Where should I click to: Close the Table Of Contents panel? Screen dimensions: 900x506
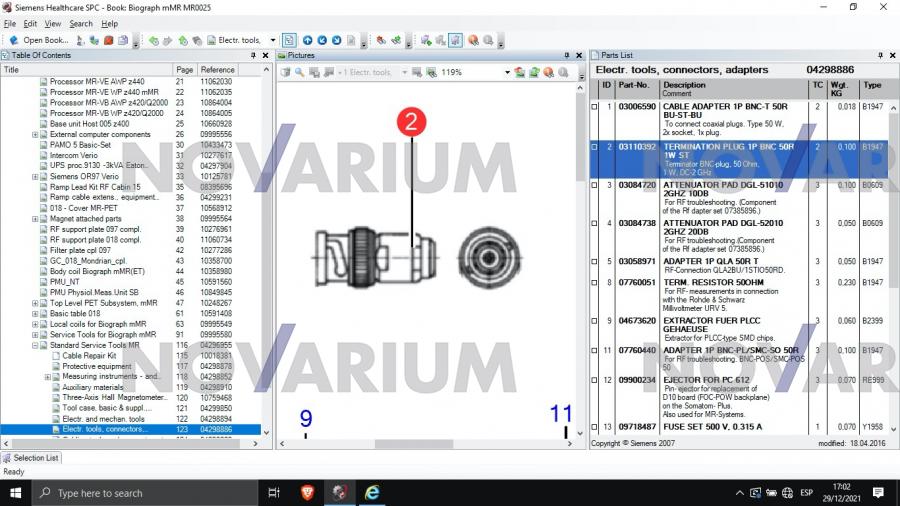tap(266, 55)
